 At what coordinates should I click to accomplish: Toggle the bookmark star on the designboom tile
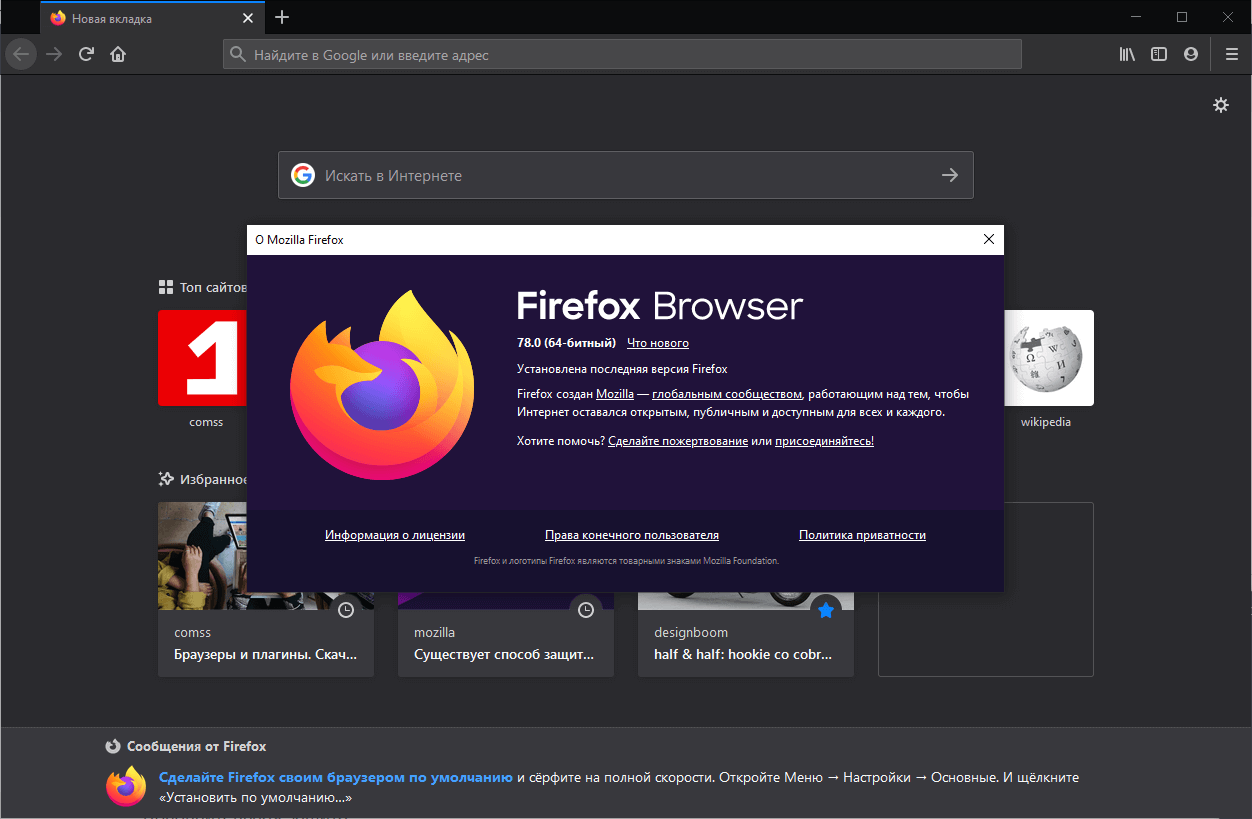[825, 609]
